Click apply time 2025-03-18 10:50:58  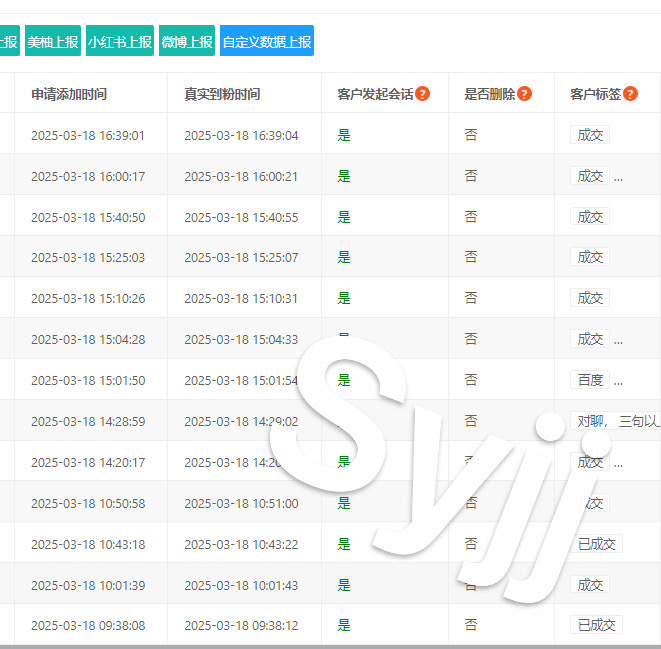[x=88, y=503]
